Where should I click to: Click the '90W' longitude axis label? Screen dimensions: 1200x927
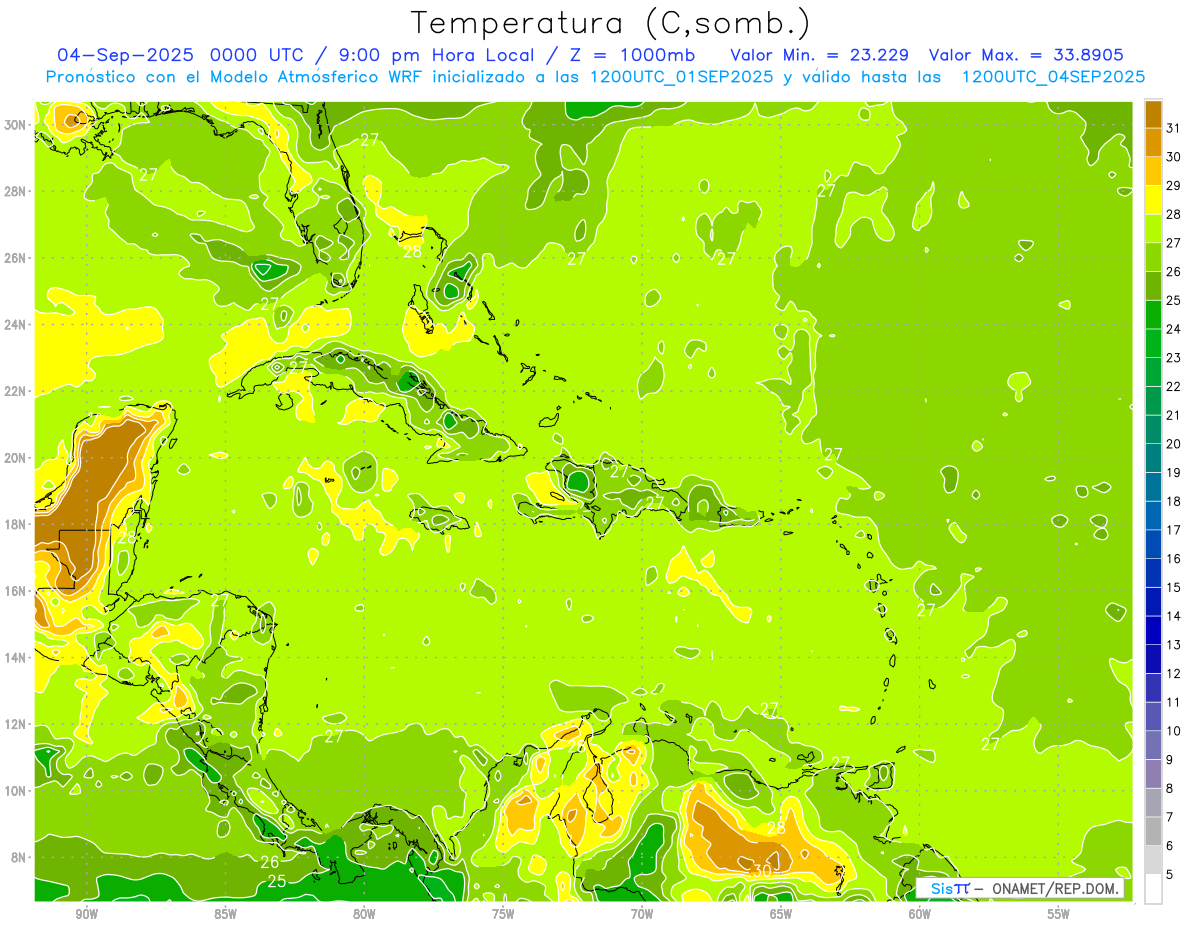pyautogui.click(x=86, y=914)
